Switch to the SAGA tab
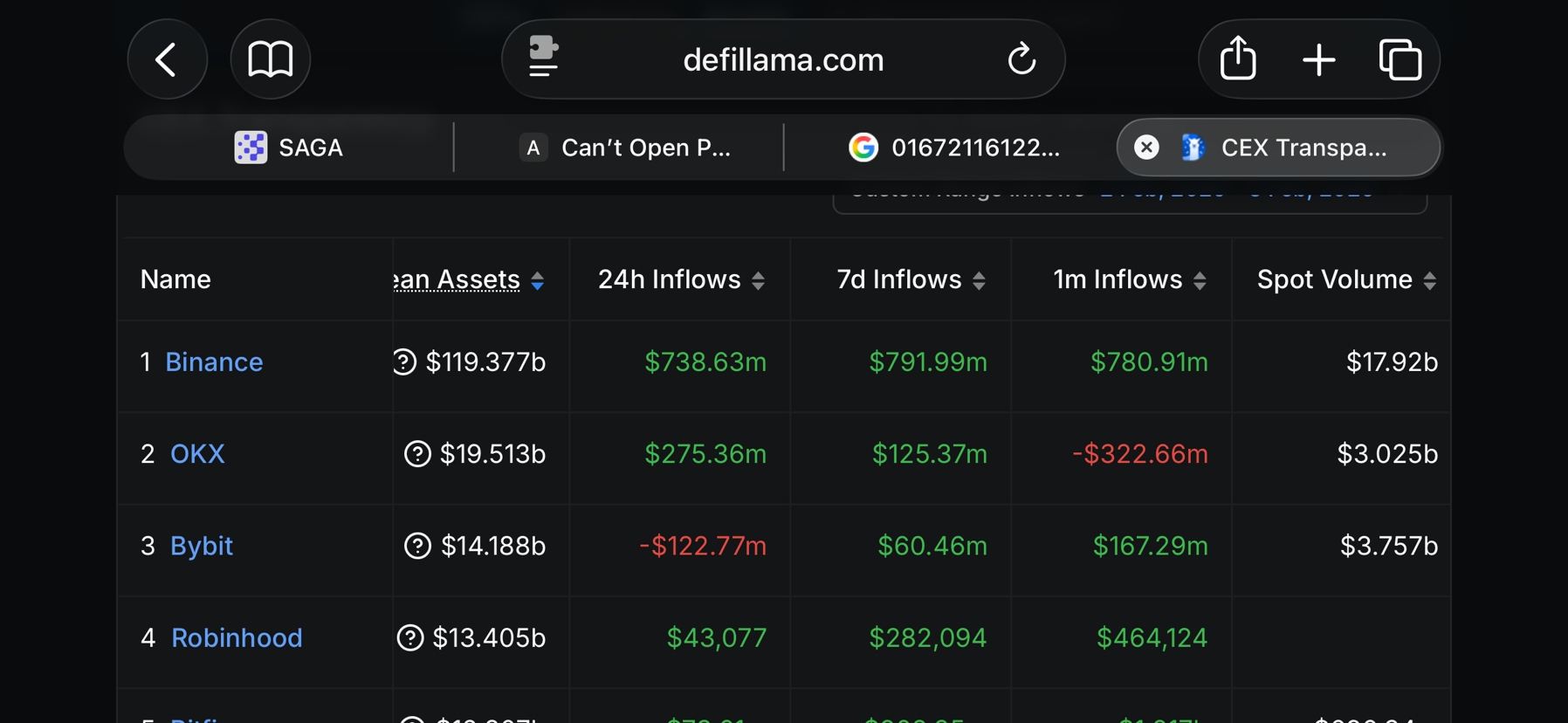The height and width of the screenshot is (723, 1568). click(289, 148)
